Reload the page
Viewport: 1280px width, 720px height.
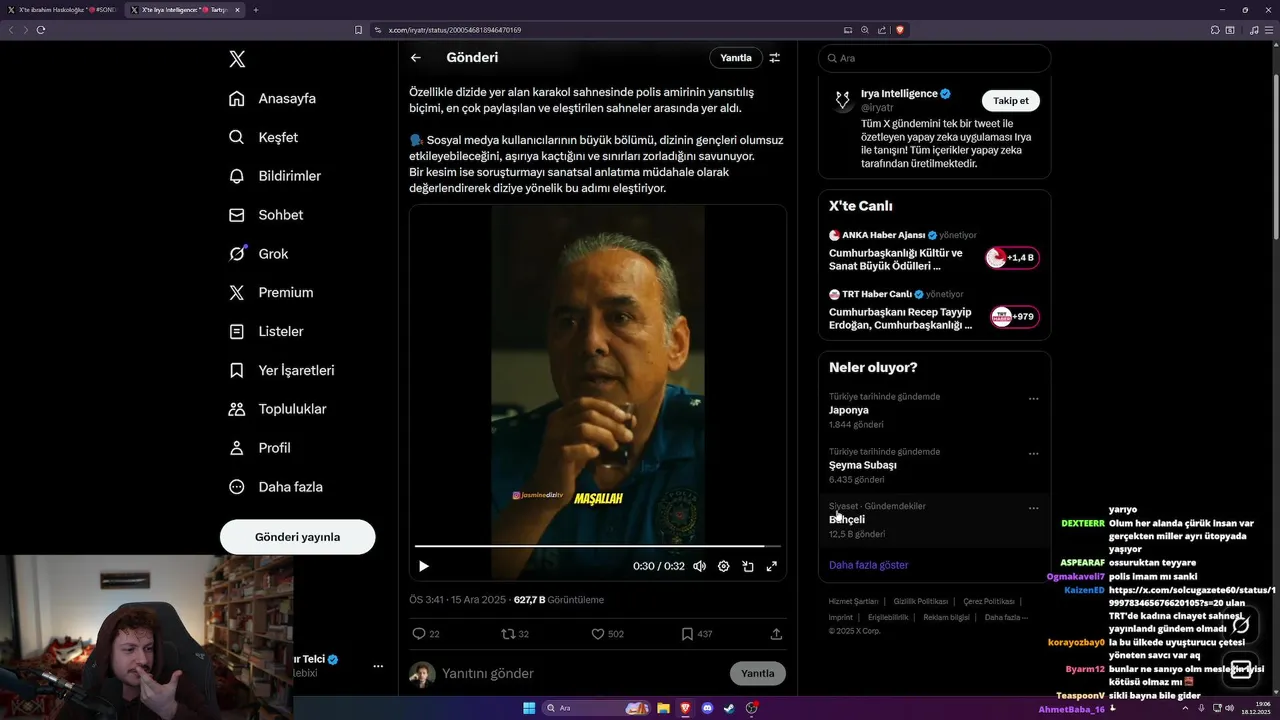[x=41, y=30]
